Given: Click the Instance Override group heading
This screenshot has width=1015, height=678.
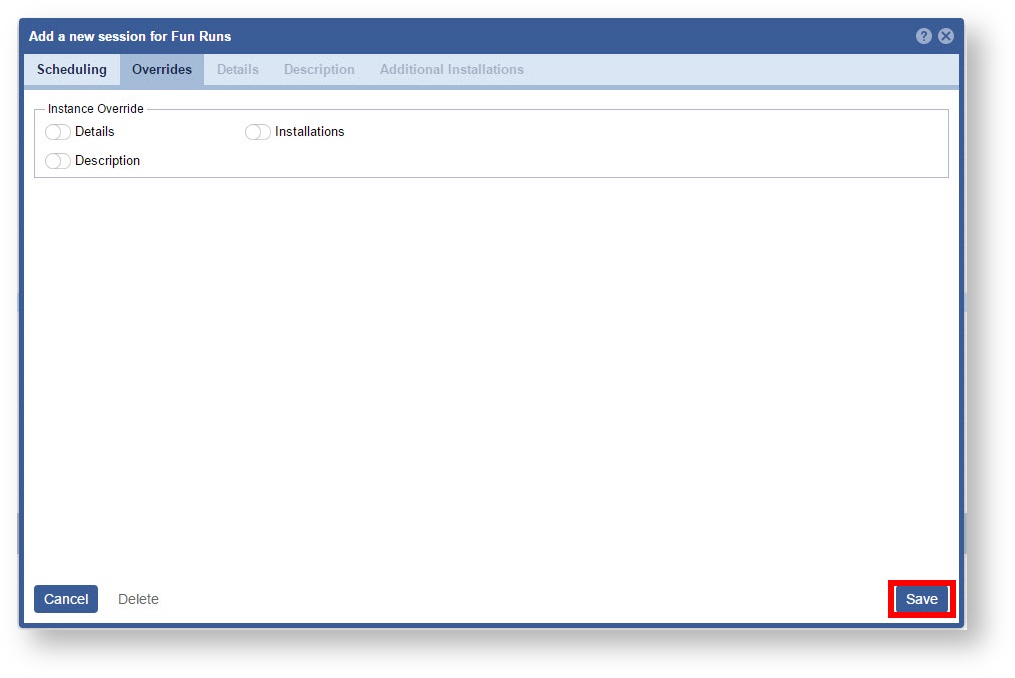Looking at the screenshot, I should pos(96,109).
